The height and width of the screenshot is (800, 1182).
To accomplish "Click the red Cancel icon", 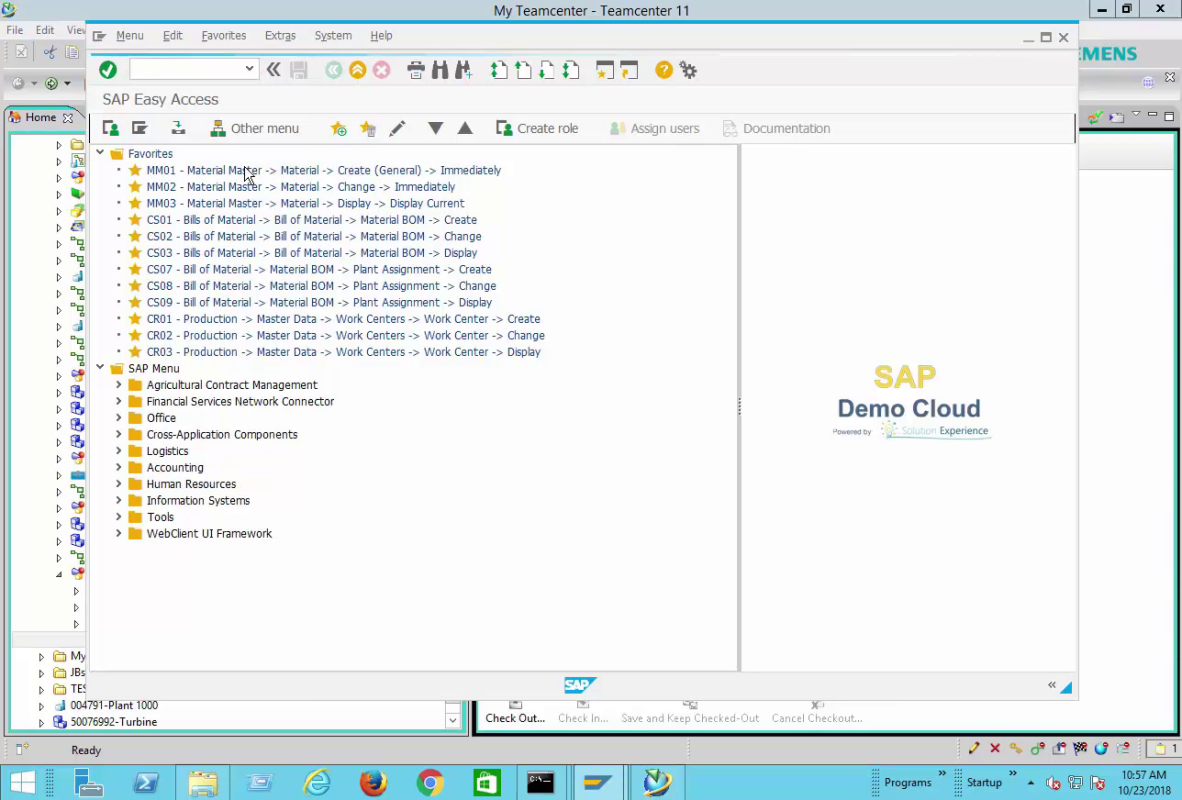I will click(x=381, y=70).
